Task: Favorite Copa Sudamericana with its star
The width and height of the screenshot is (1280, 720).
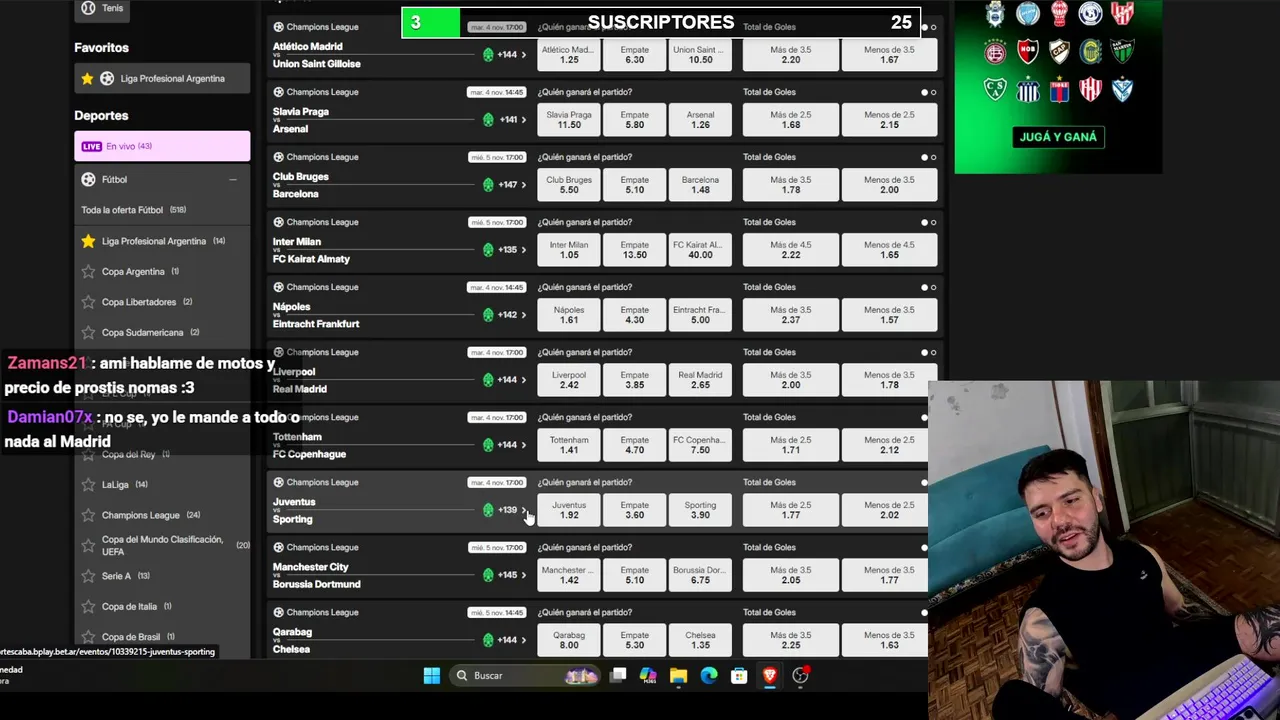Action: point(88,332)
